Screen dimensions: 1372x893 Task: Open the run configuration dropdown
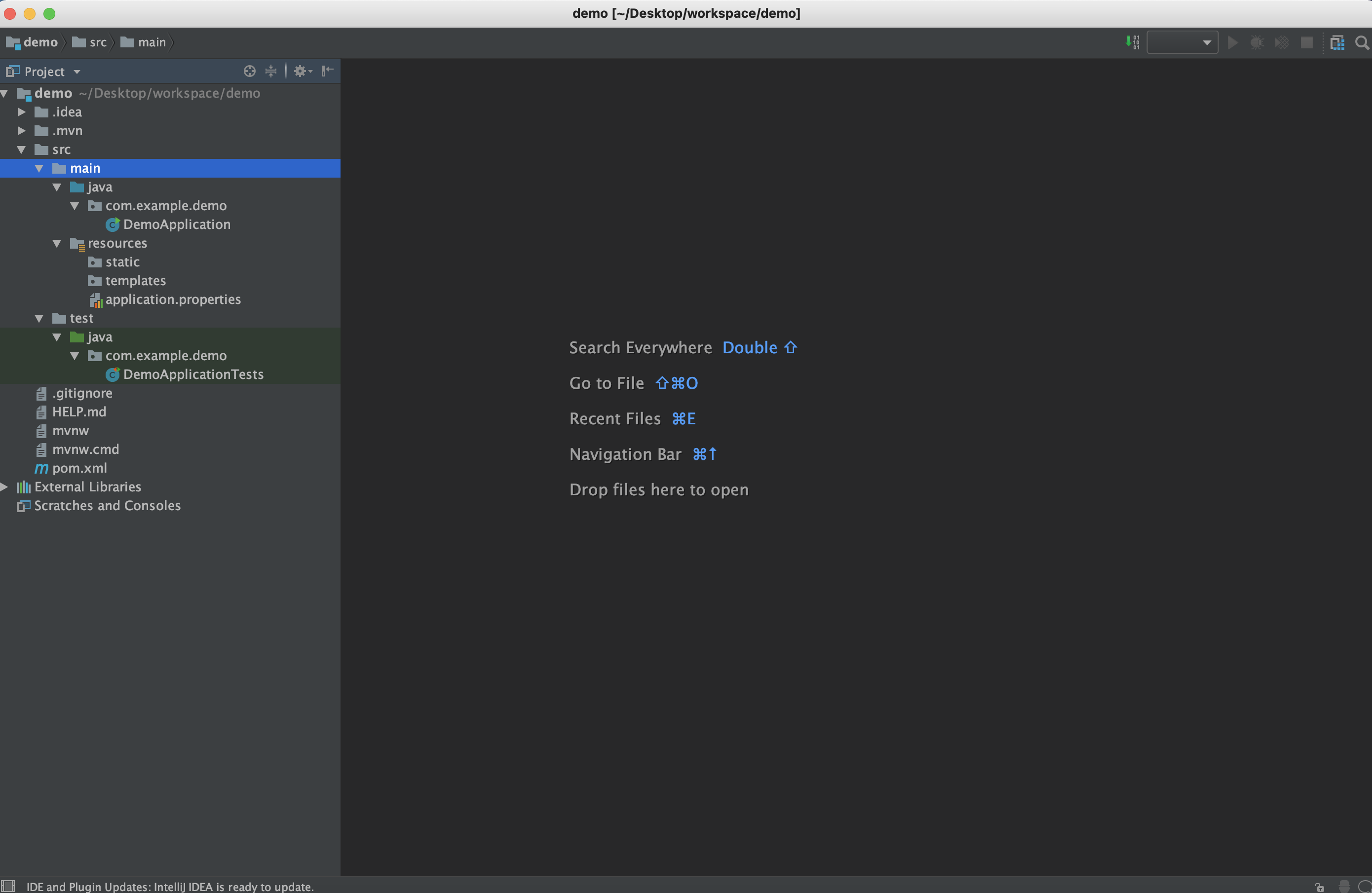(1182, 42)
